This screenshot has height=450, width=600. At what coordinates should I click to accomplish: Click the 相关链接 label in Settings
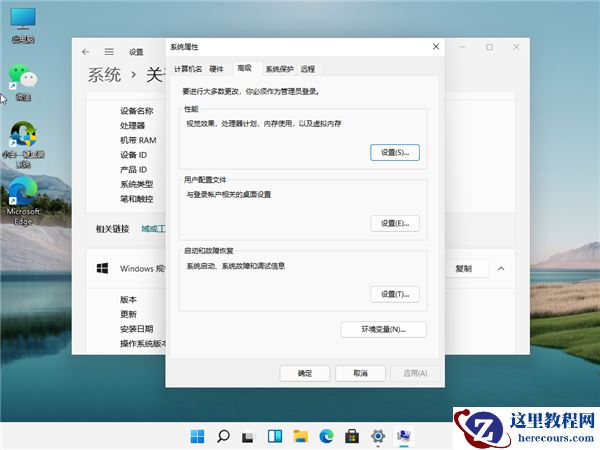tap(112, 228)
